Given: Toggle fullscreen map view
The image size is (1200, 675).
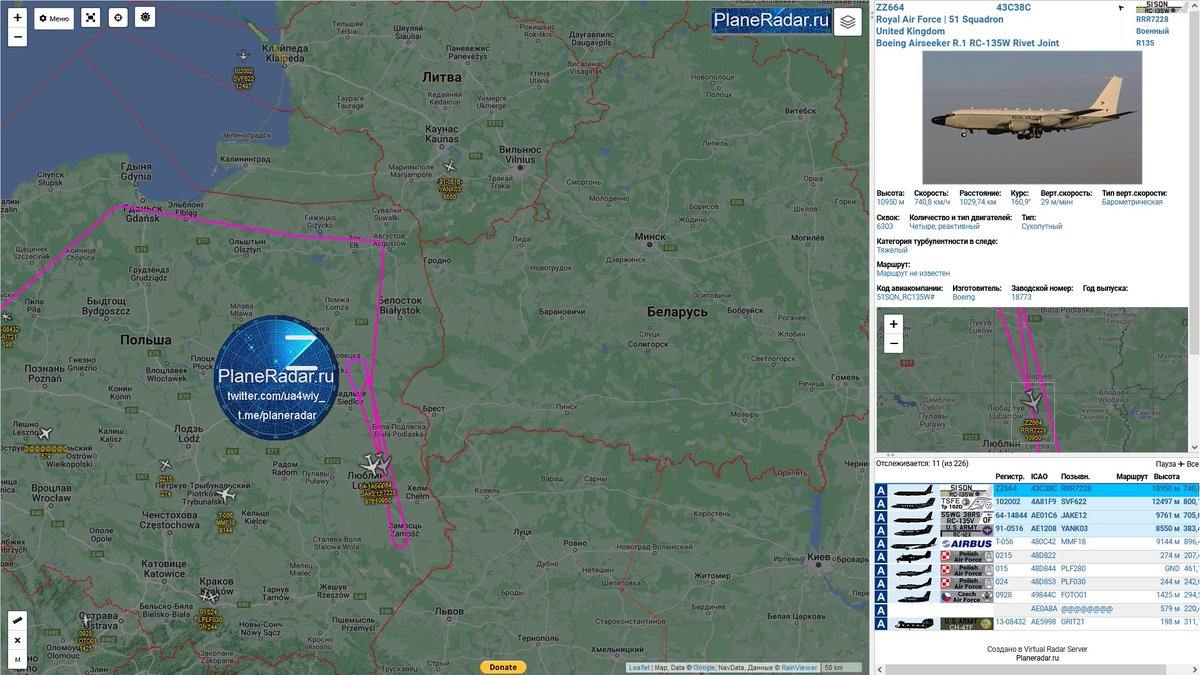Looking at the screenshot, I should (90, 18).
